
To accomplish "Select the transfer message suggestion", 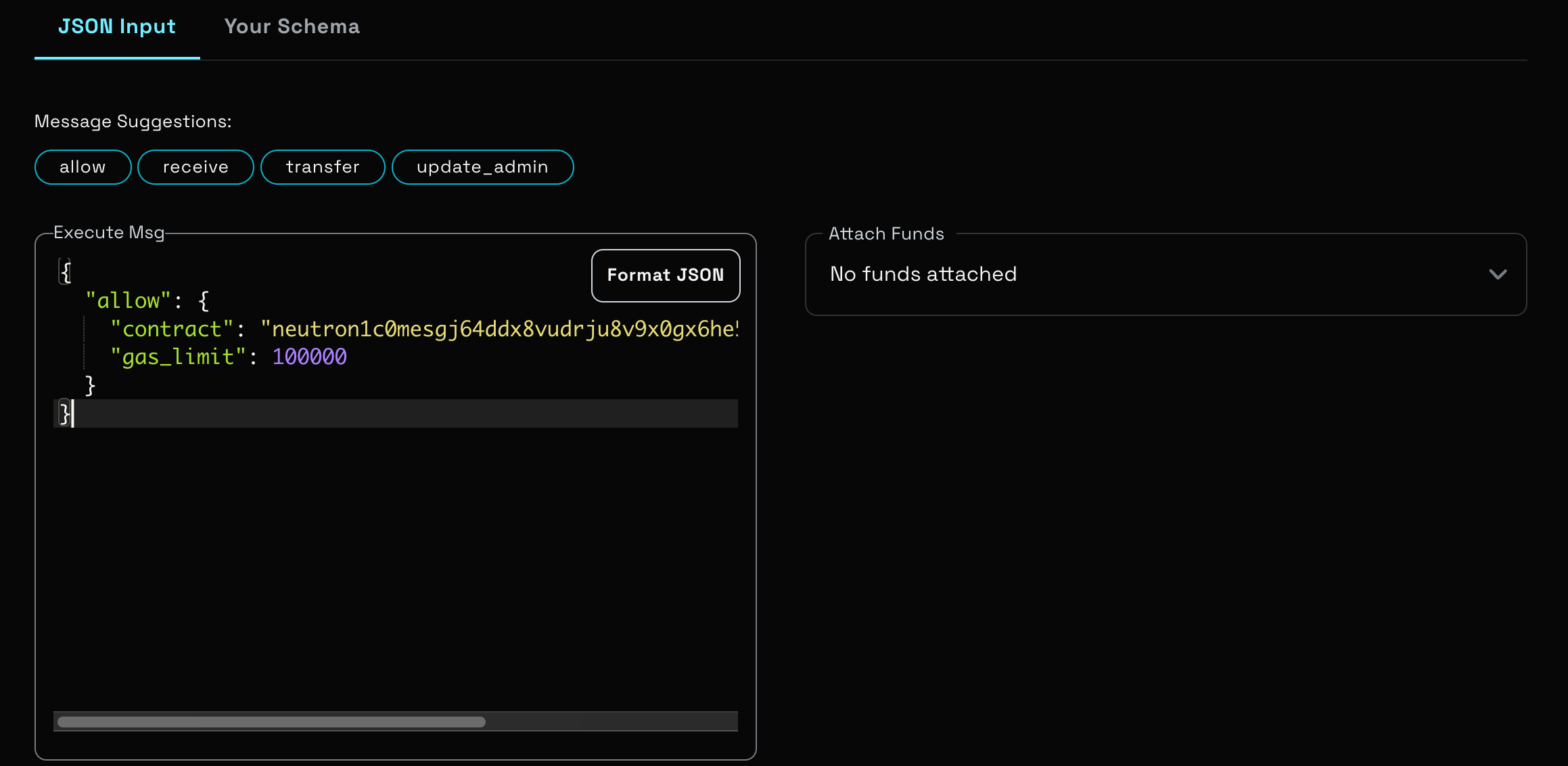I will coord(322,167).
